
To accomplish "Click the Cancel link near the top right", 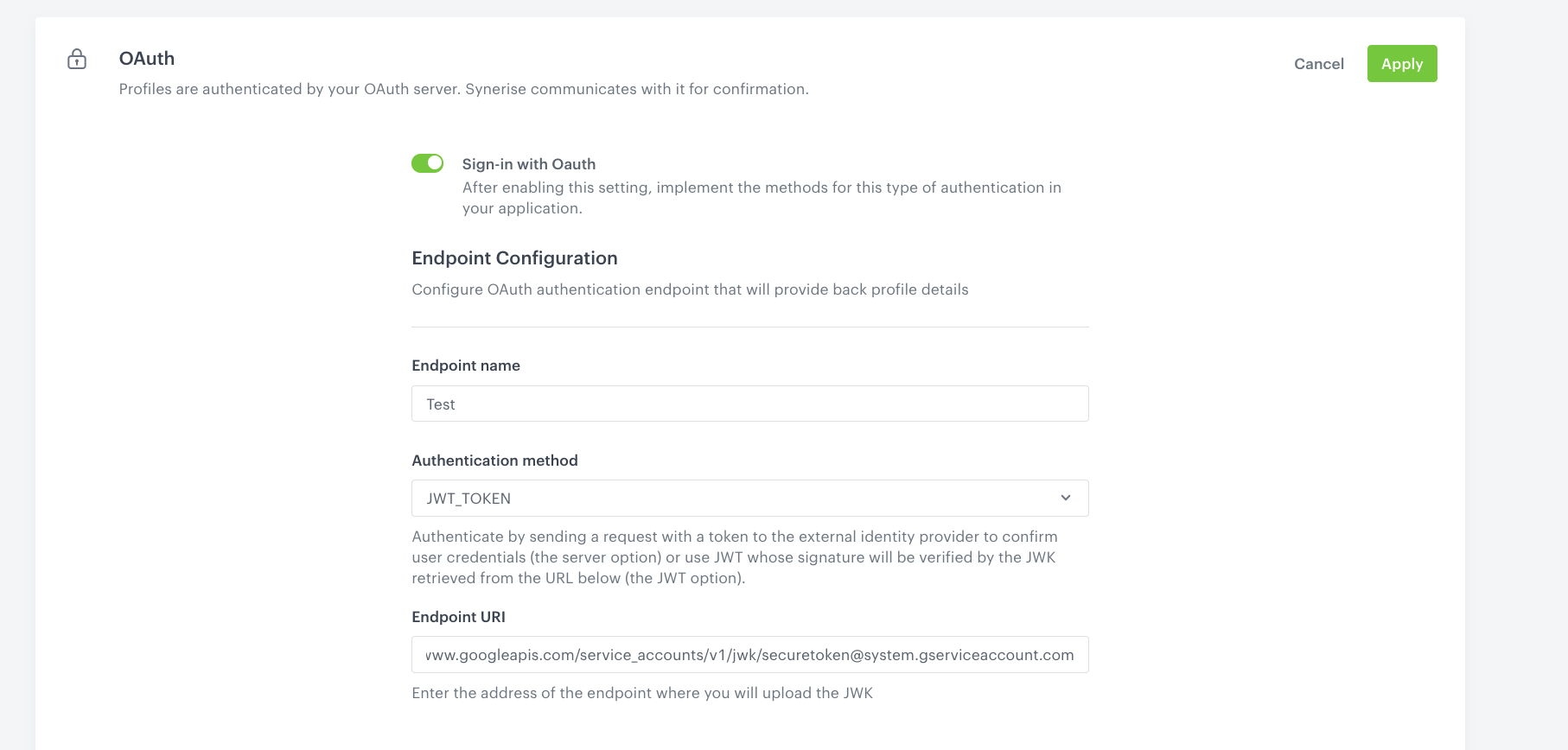I will pos(1318,64).
